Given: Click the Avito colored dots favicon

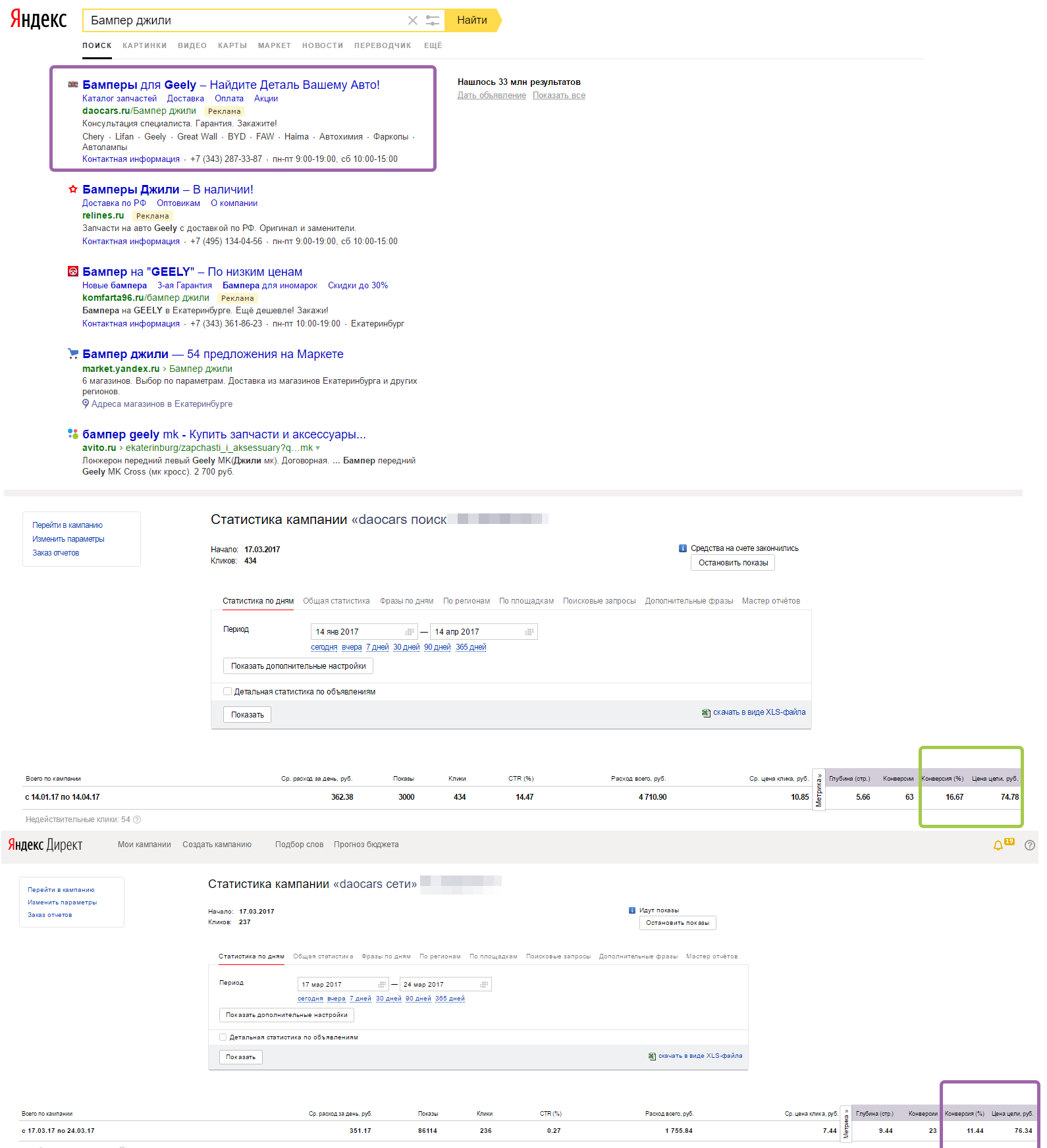Looking at the screenshot, I should point(73,434).
